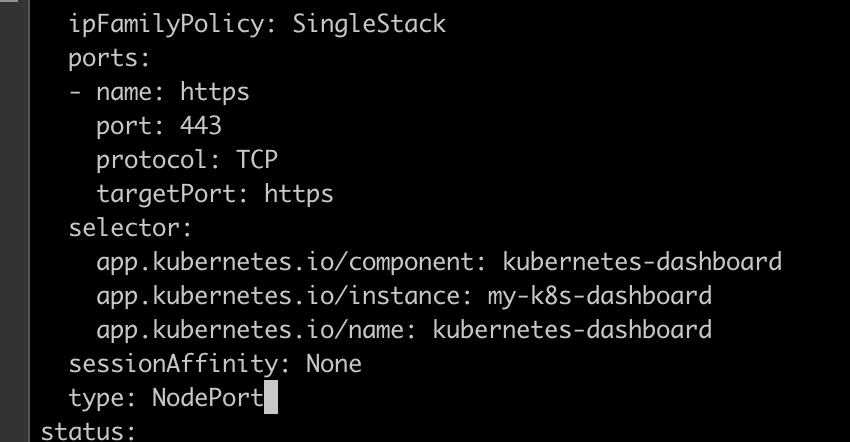Click the https value of targetPort

point(299,194)
